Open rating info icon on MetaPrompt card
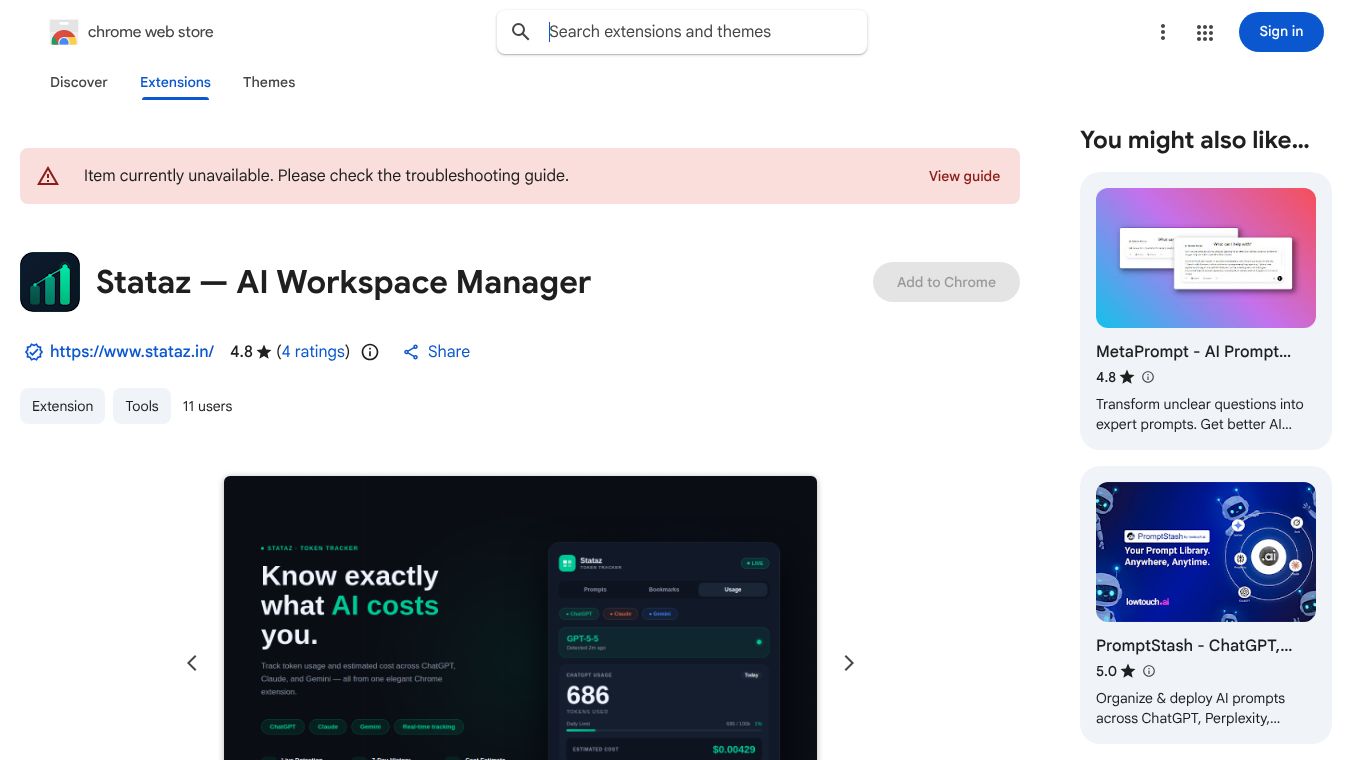Screen dimensions: 1352x760 [1148, 377]
